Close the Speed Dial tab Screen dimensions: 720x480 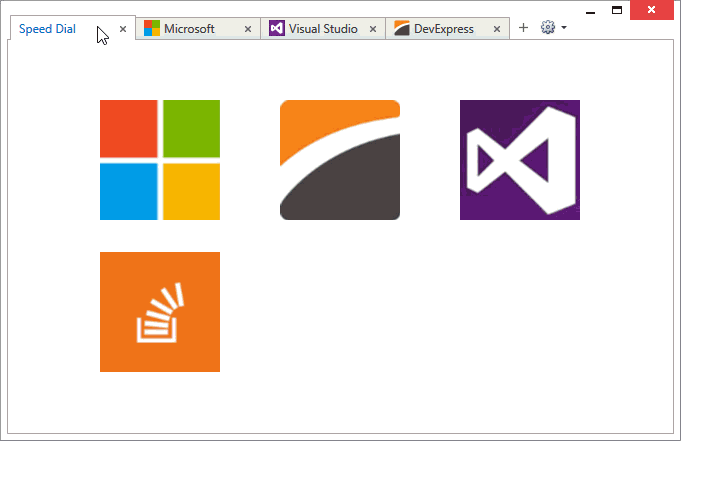[123, 29]
